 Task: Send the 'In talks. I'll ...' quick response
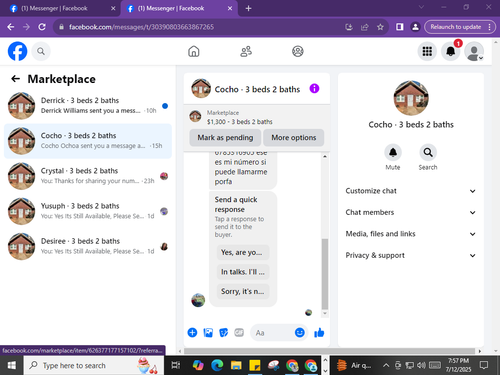(x=243, y=272)
